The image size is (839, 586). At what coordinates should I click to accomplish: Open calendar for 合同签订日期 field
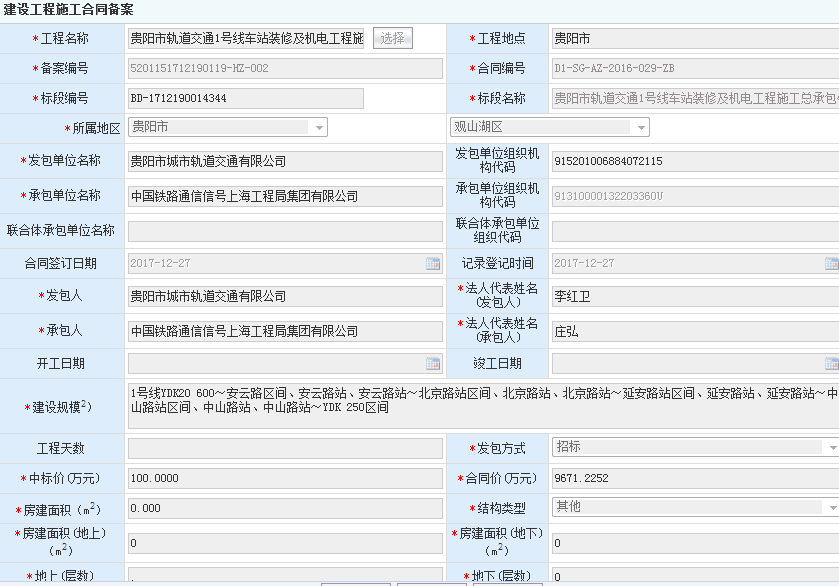point(433,264)
